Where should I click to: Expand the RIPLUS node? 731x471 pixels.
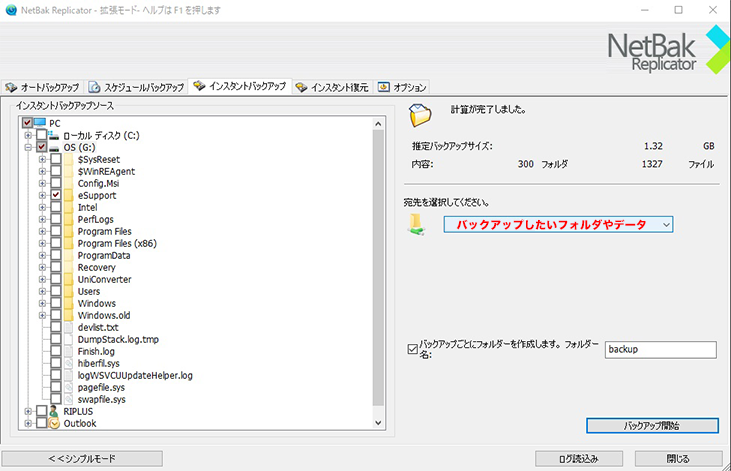[28, 411]
